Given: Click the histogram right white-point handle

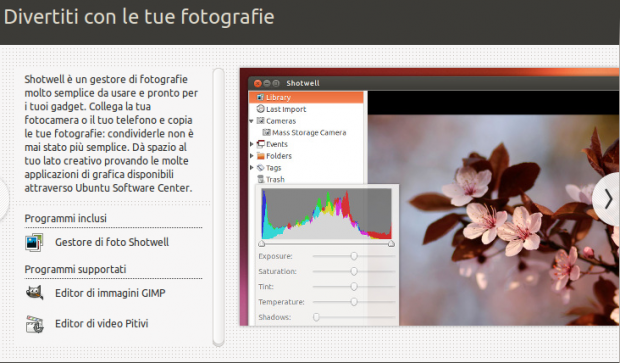Looking at the screenshot, I should (x=391, y=244).
